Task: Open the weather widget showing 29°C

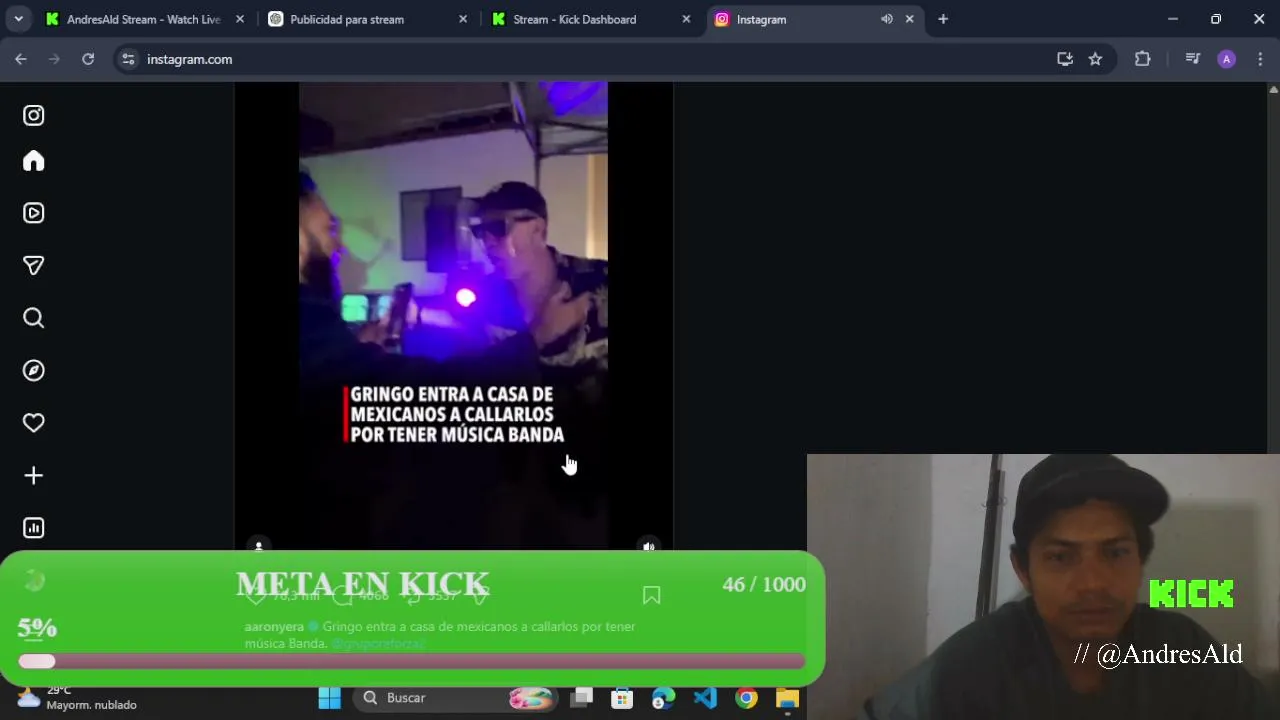Action: (x=76, y=697)
